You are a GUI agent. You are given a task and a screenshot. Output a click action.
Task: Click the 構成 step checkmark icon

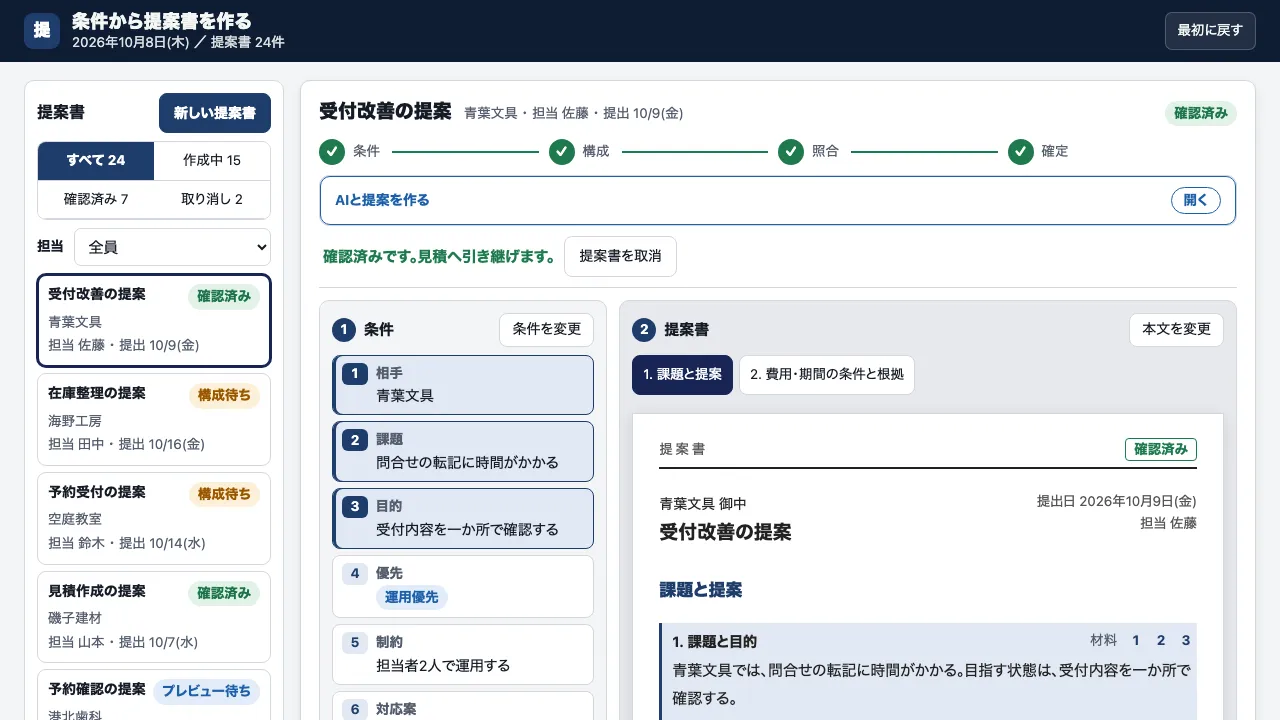[x=562, y=151]
